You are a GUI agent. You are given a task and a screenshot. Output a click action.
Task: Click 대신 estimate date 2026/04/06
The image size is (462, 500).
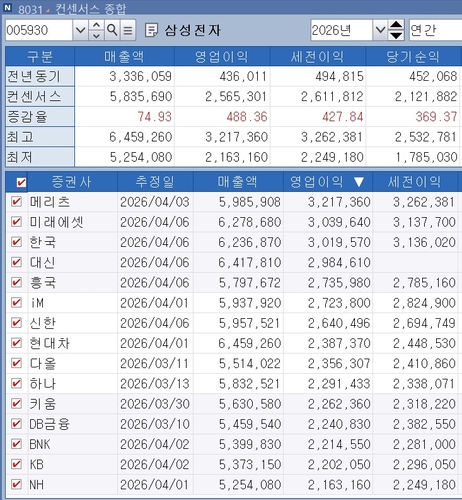pyautogui.click(x=155, y=263)
